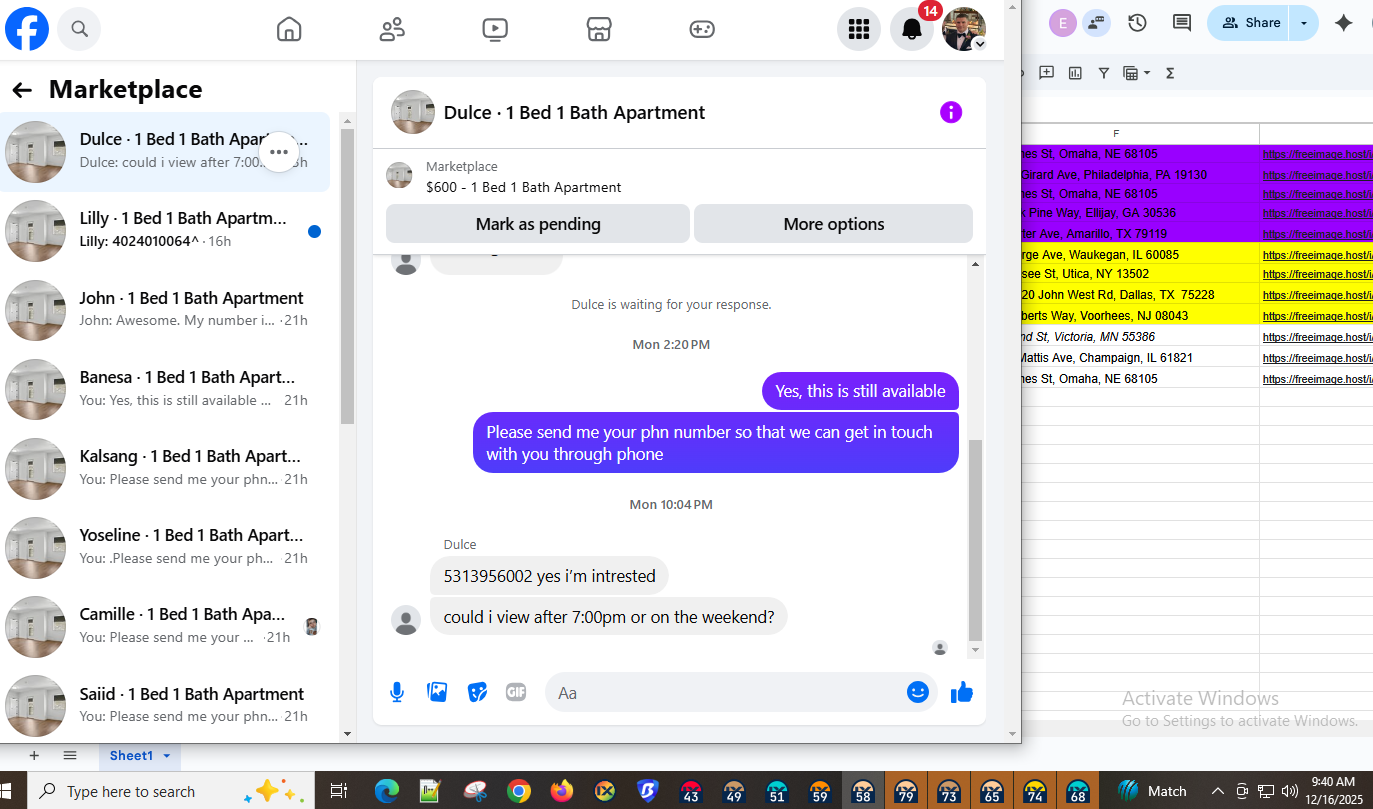Open Firefox from the taskbar

coord(562,791)
